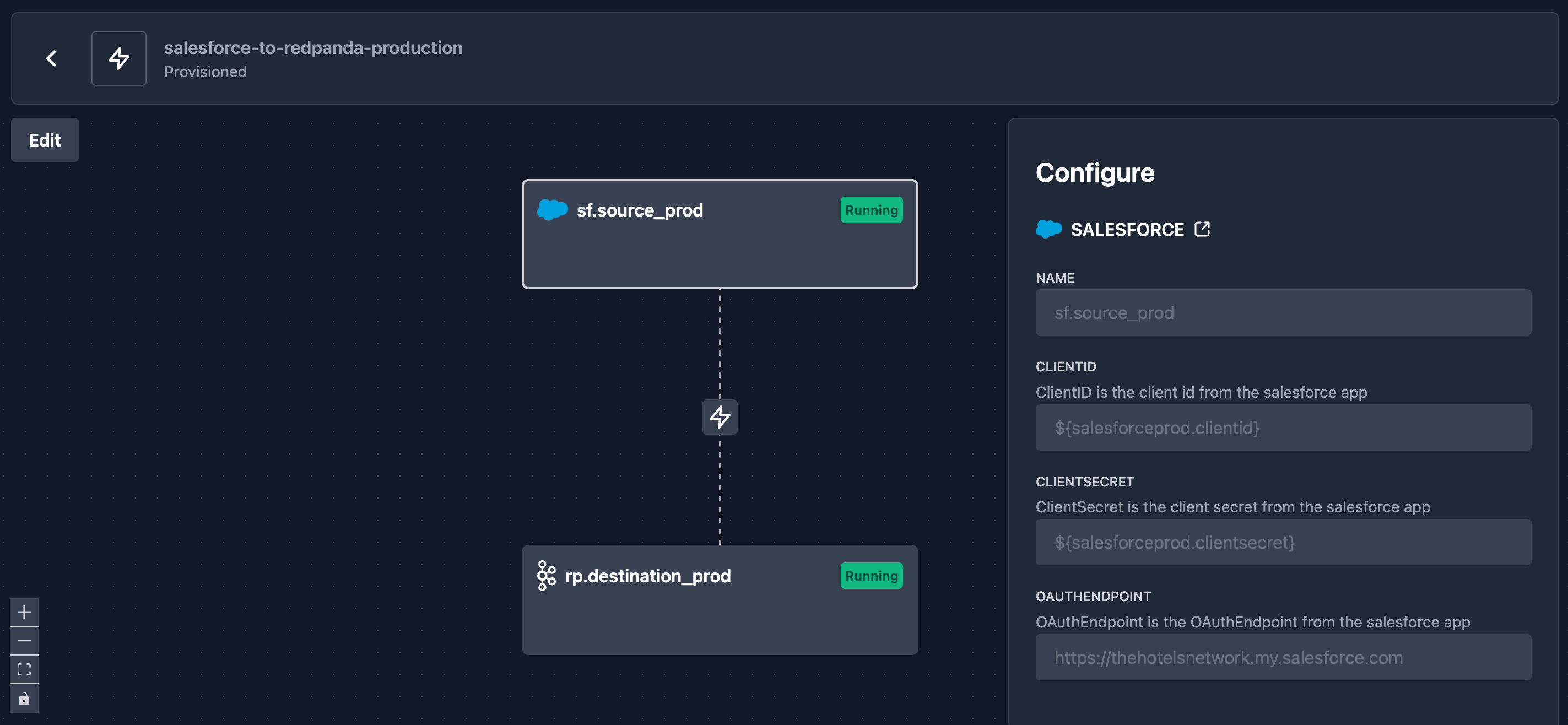The width and height of the screenshot is (1568, 725).
Task: Click the OAUTHENDPOINT field label
Action: click(x=1093, y=597)
